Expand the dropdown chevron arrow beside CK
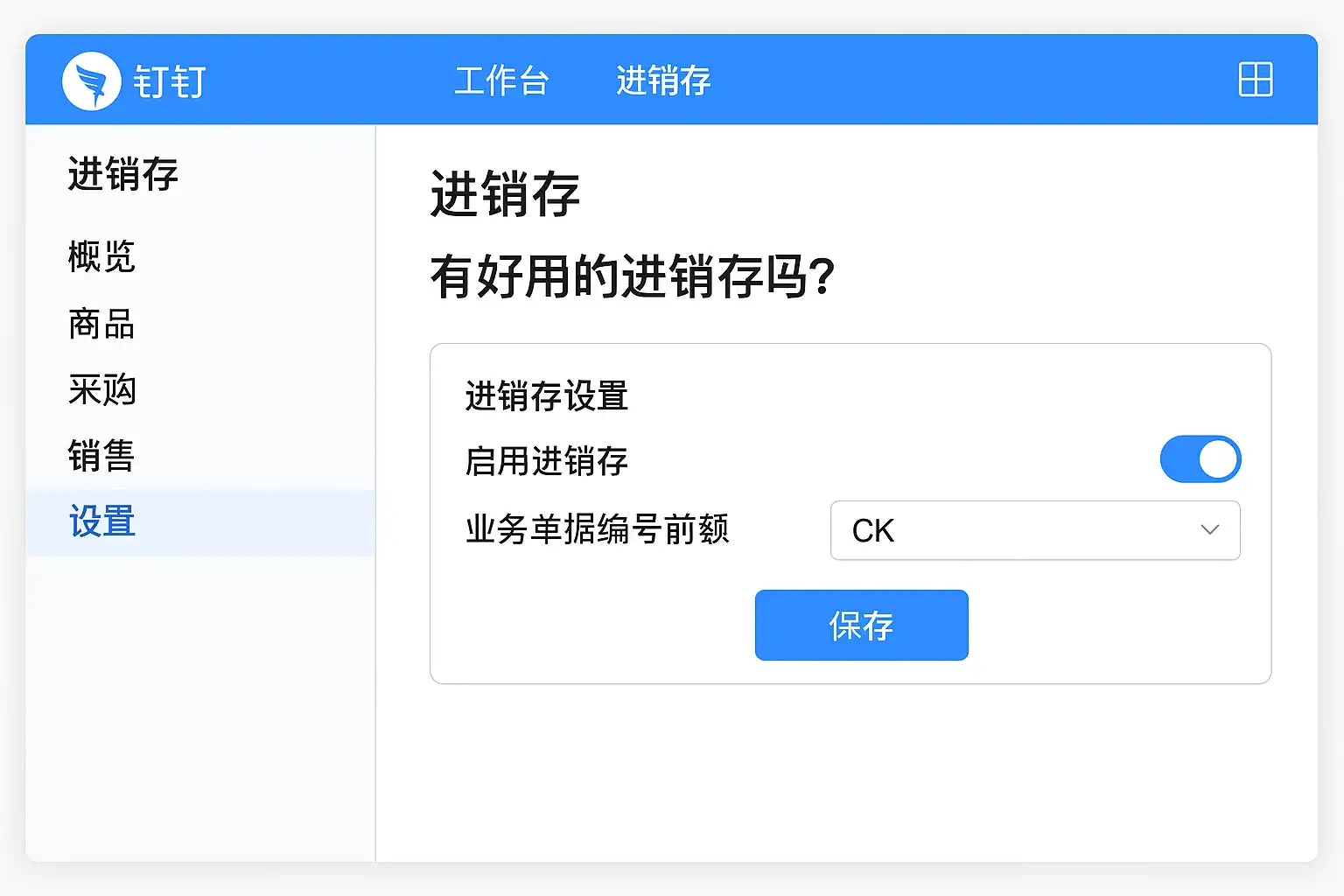Viewport: 1344px width, 896px height. pos(1210,530)
